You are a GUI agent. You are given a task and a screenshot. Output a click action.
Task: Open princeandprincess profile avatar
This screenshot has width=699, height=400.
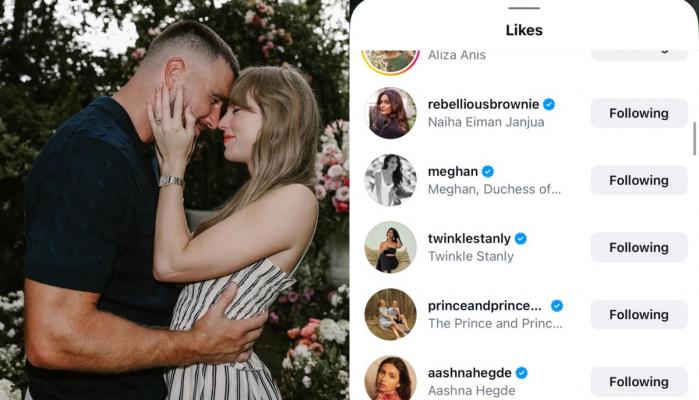click(391, 314)
